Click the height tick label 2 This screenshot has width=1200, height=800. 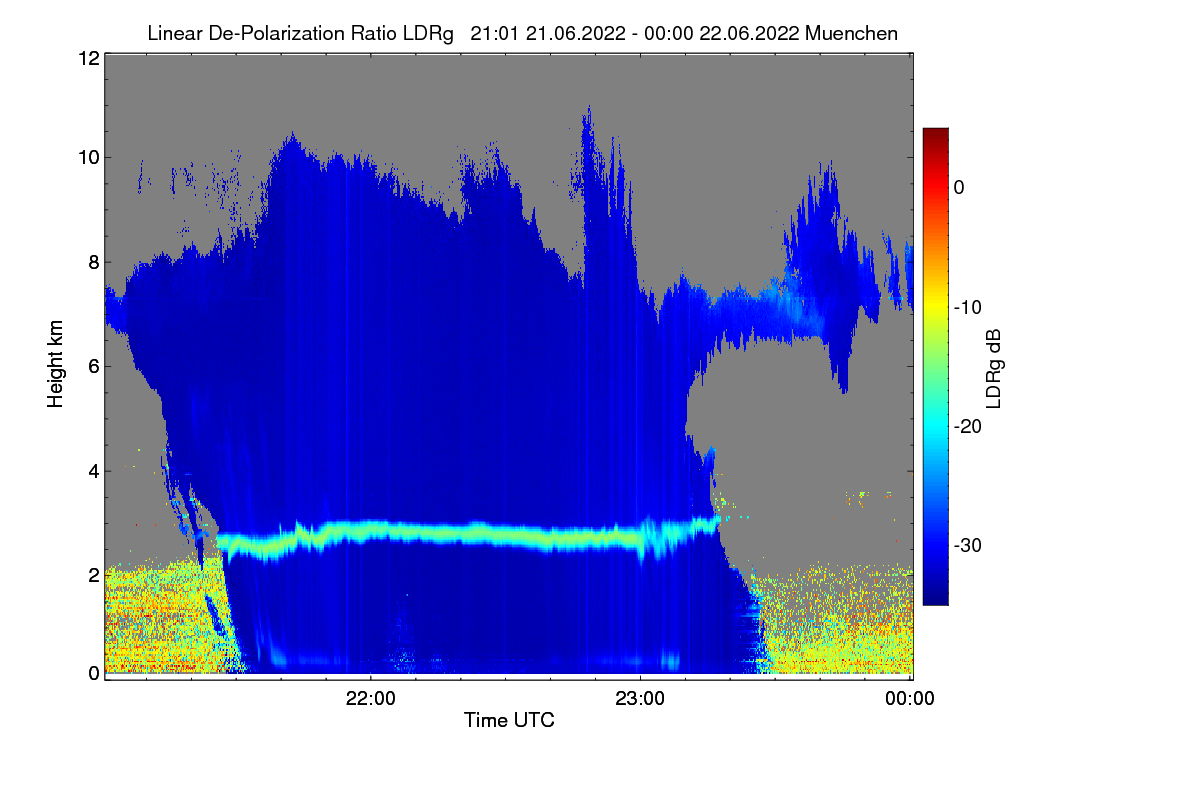93,574
